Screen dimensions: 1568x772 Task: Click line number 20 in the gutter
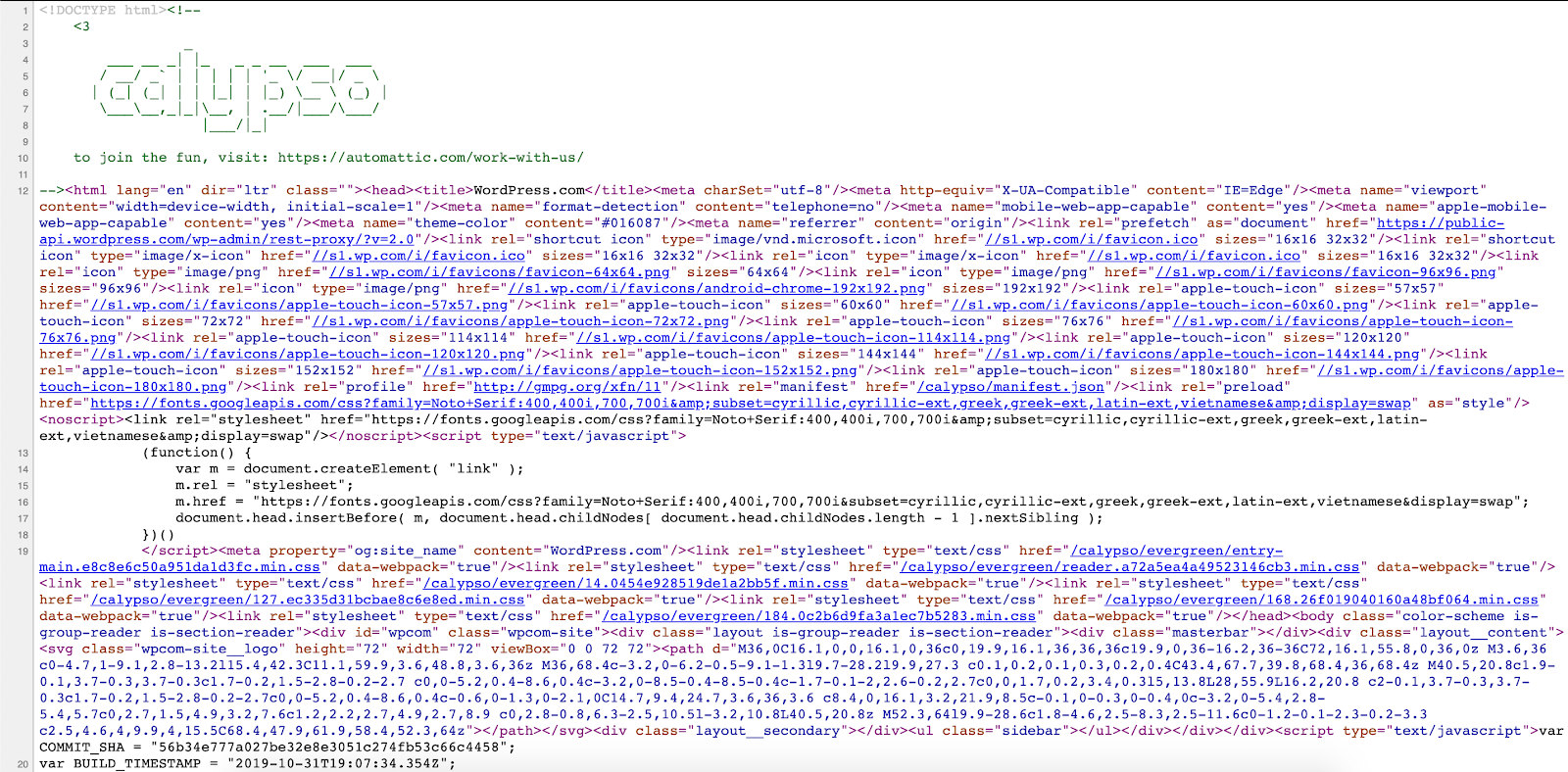(23, 764)
